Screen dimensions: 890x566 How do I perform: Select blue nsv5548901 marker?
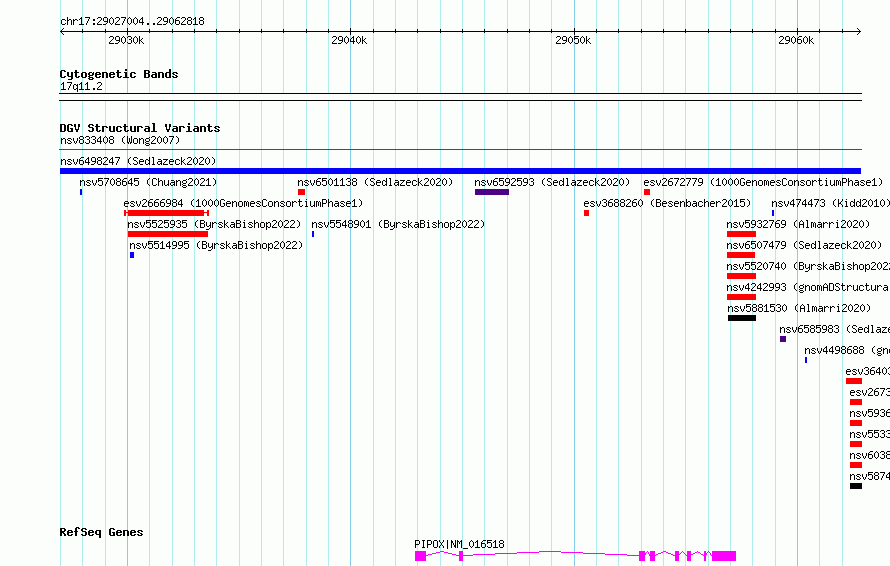click(313, 234)
